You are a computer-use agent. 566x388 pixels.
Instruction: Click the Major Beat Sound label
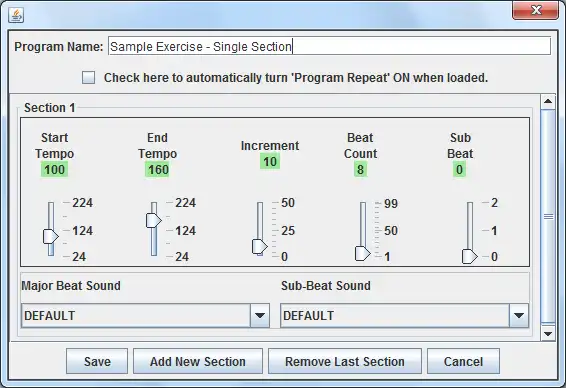[71, 286]
